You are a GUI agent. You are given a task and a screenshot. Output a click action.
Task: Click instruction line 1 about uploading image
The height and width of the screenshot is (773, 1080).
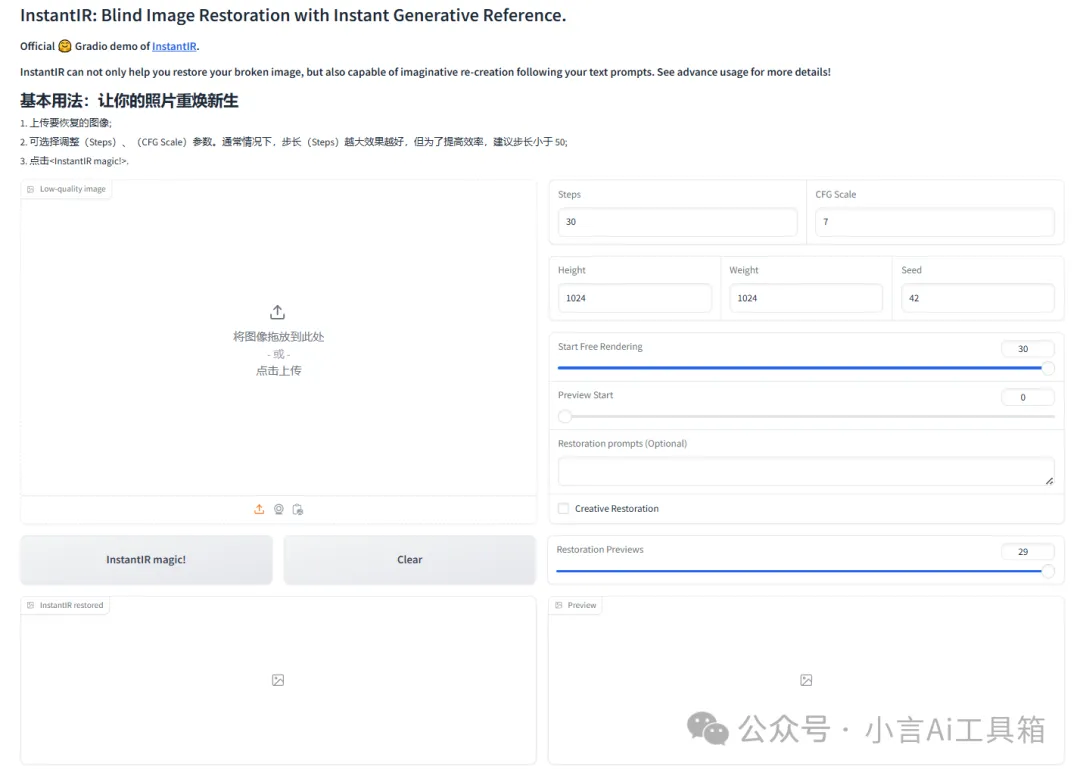pos(65,123)
